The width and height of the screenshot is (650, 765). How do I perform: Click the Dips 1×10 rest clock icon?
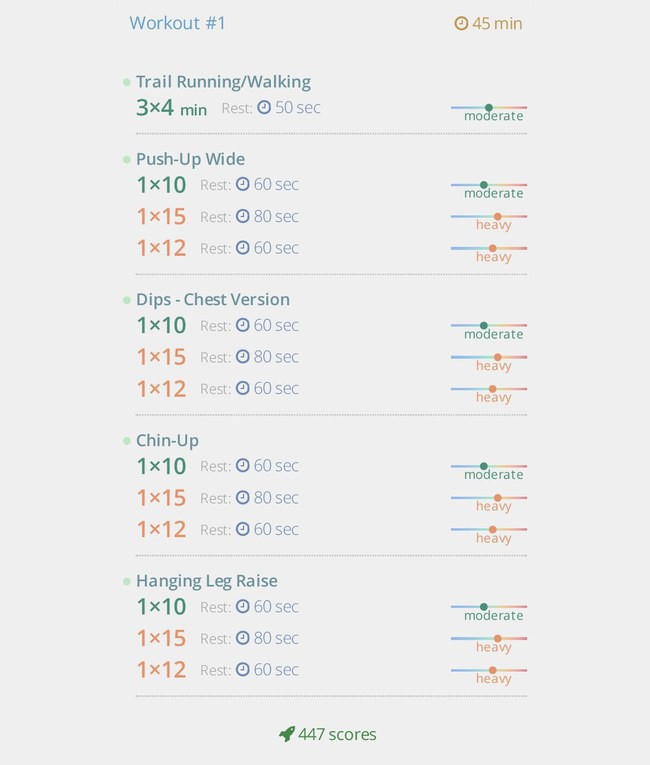[243, 325]
